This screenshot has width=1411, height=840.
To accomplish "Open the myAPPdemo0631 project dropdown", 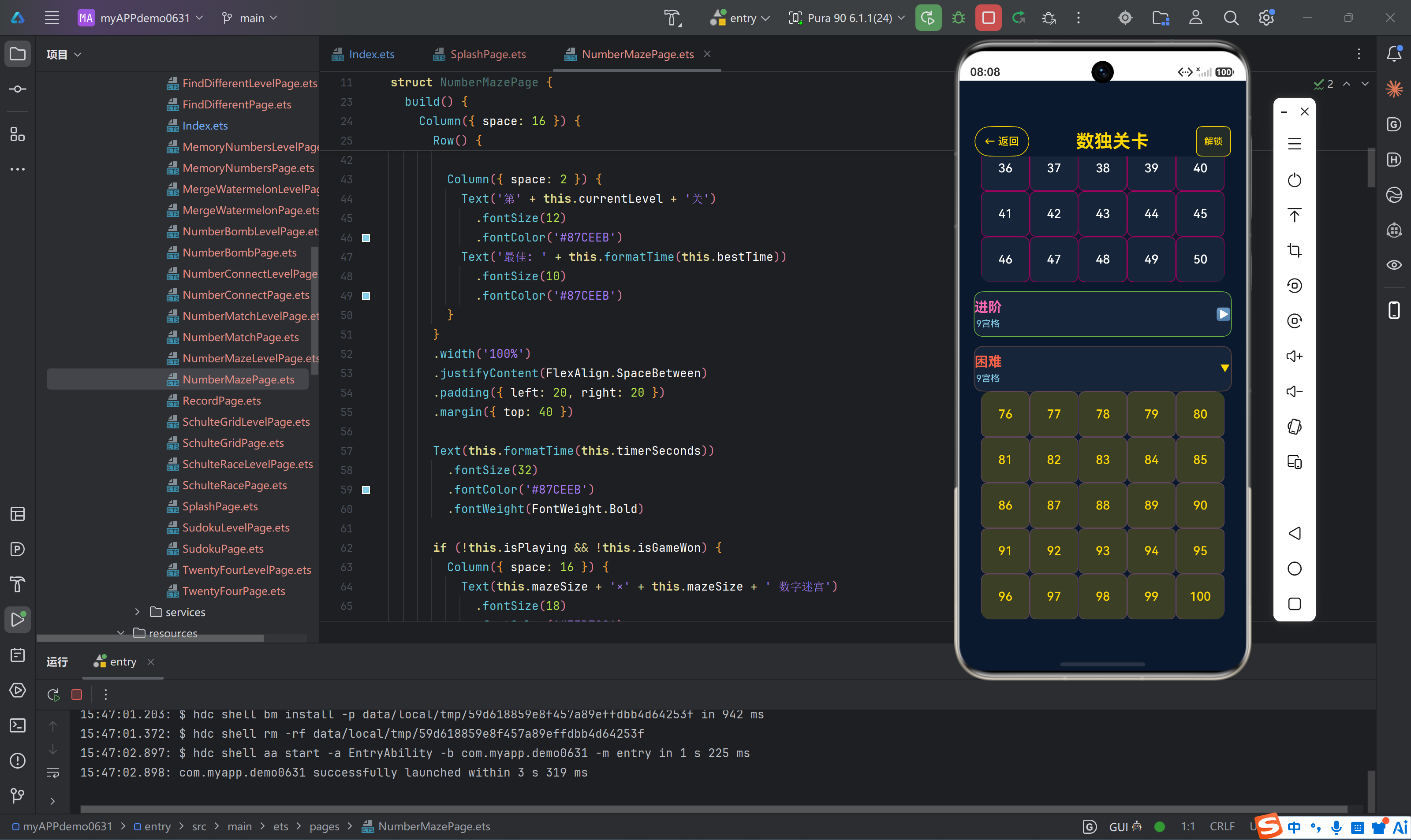I will click(x=140, y=18).
